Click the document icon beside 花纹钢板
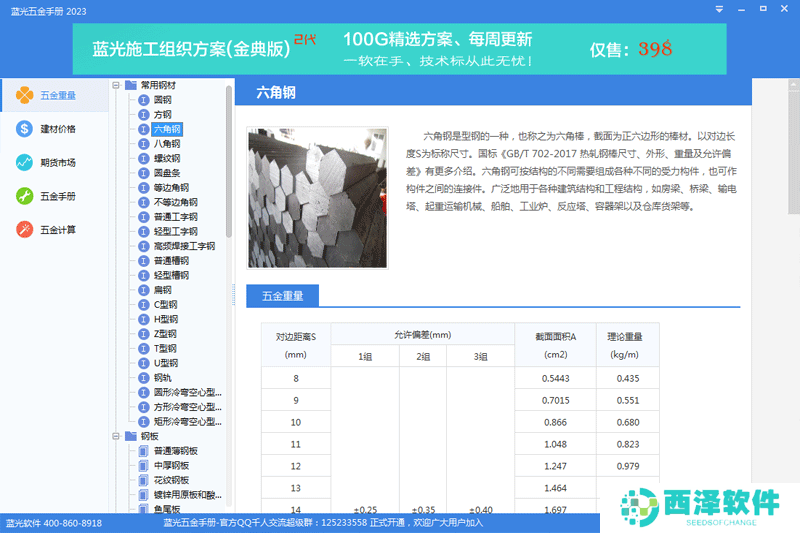This screenshot has height=533, width=800. (x=144, y=480)
